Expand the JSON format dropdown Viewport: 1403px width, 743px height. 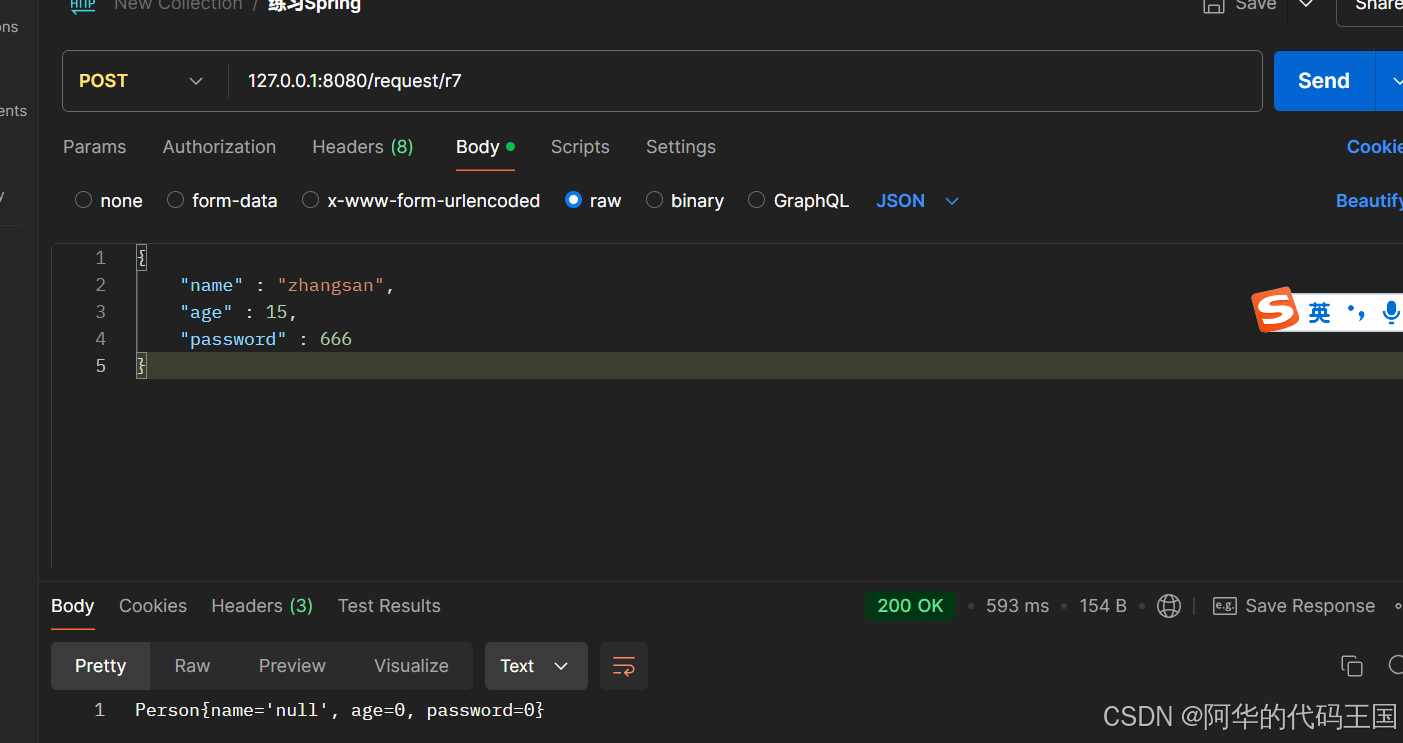[917, 201]
